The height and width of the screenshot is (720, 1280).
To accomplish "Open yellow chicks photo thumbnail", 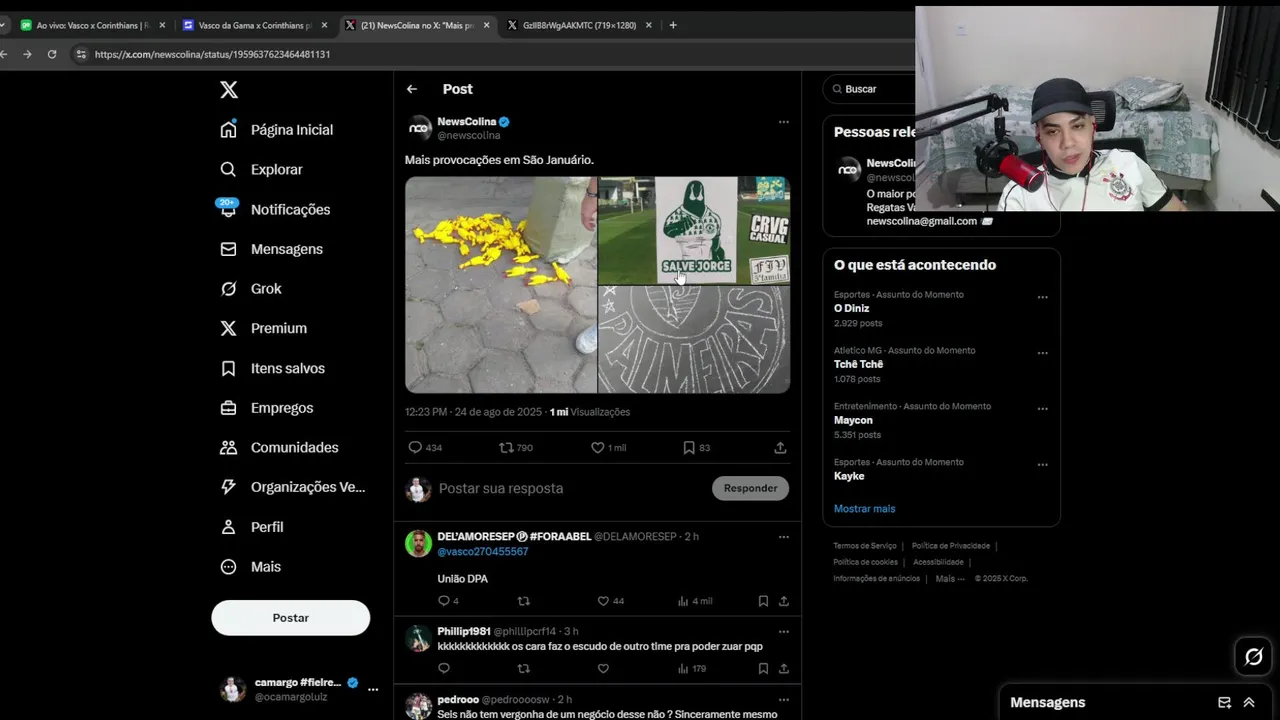I will pyautogui.click(x=500, y=285).
